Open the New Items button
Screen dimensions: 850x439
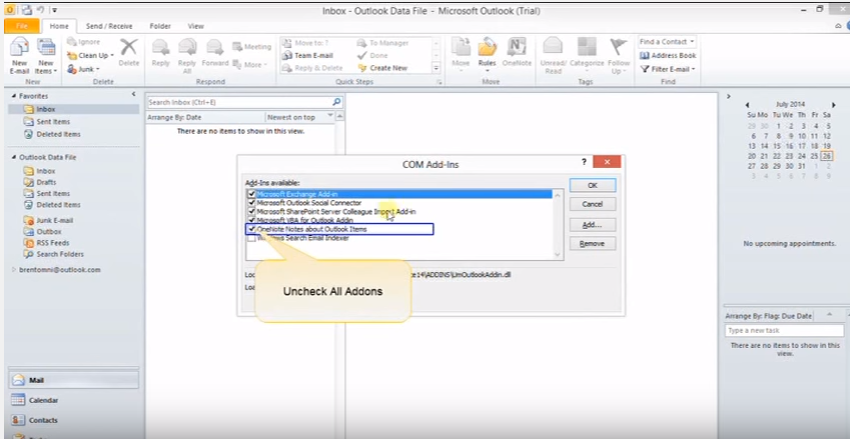click(x=46, y=56)
